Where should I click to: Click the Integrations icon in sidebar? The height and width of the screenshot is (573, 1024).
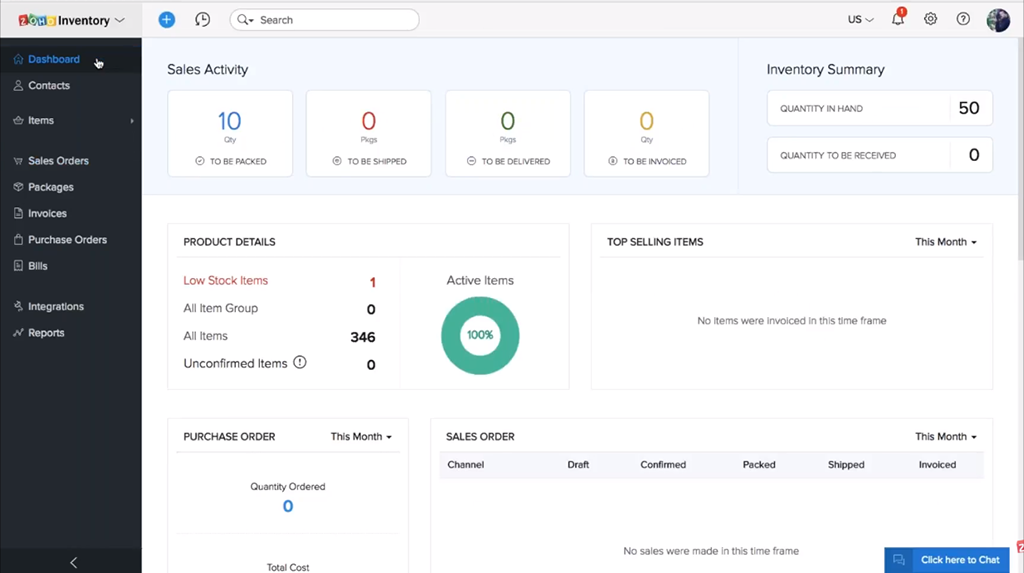click(18, 306)
